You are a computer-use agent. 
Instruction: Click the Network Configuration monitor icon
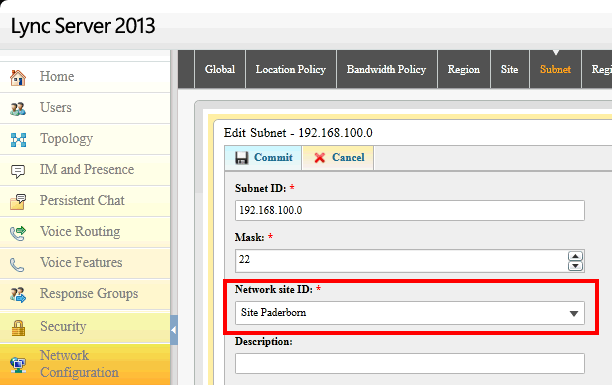click(18, 365)
